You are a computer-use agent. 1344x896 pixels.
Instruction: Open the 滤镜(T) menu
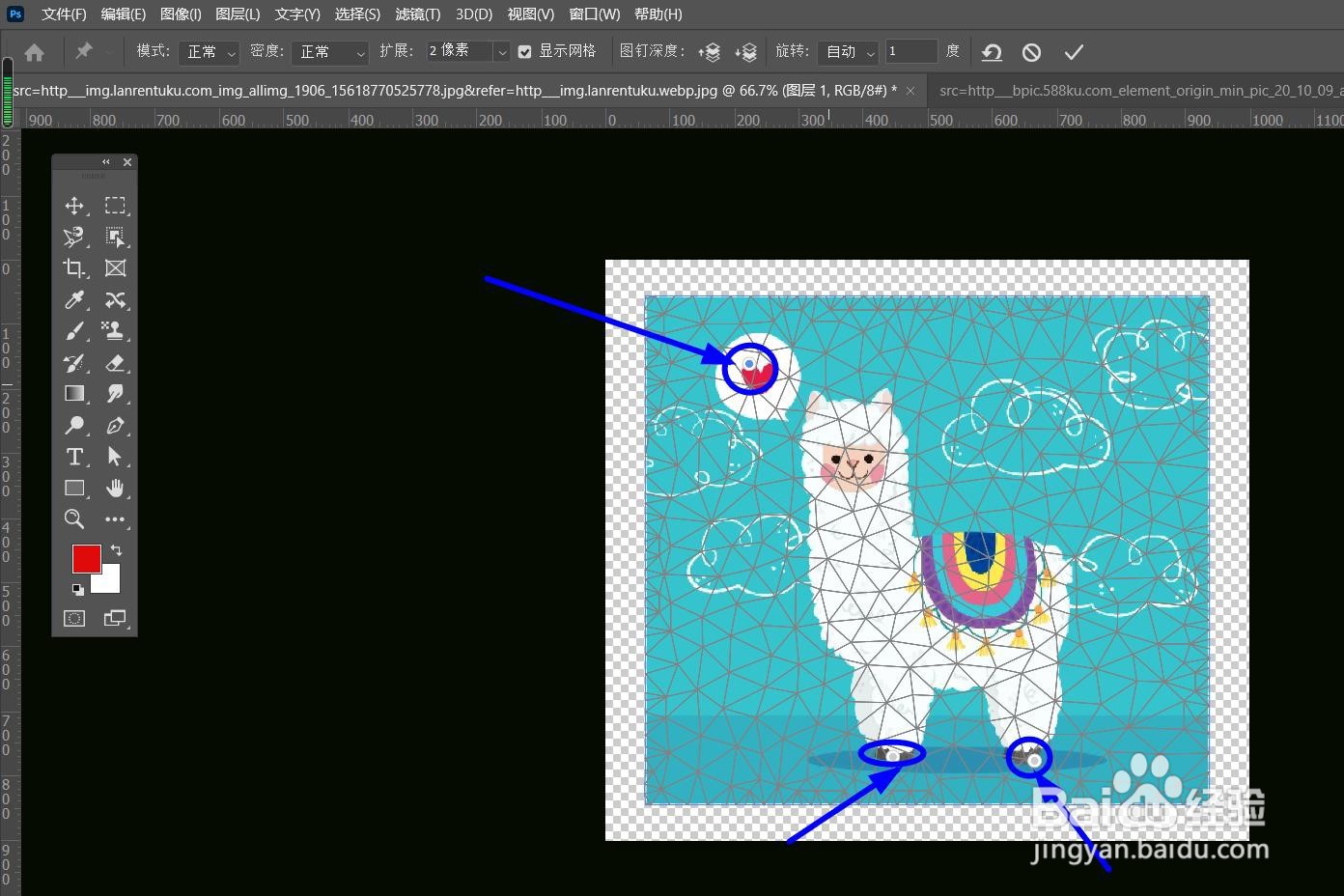[x=417, y=14]
